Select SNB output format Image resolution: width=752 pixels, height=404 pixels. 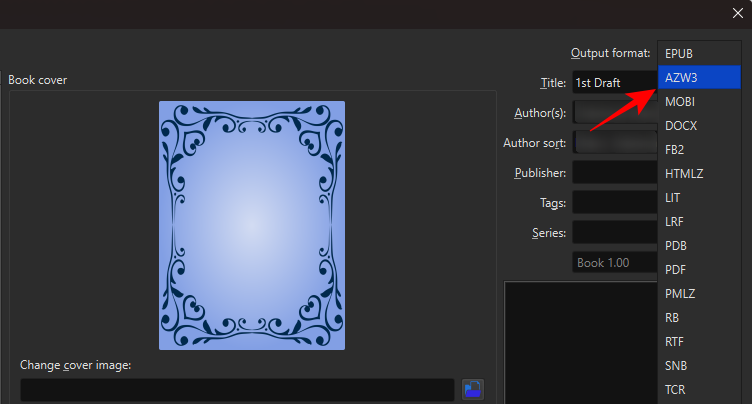tap(699, 366)
